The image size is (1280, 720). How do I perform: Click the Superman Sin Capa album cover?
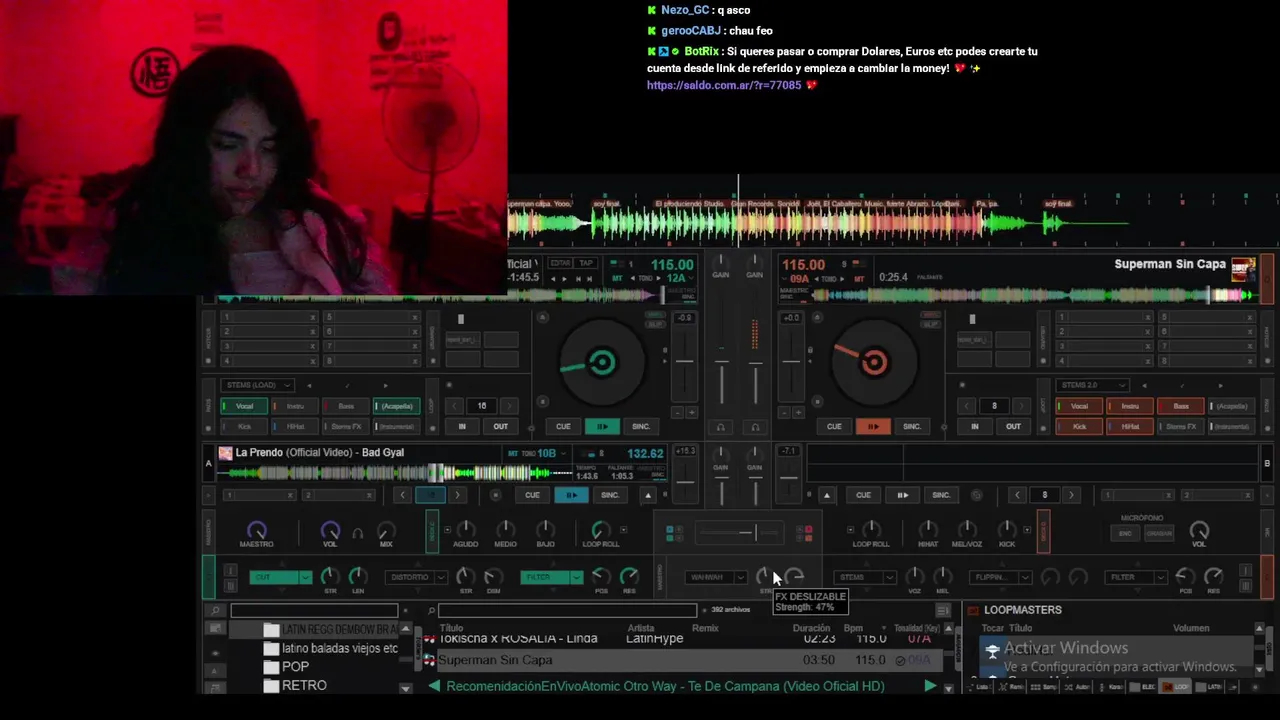pyautogui.click(x=1243, y=269)
